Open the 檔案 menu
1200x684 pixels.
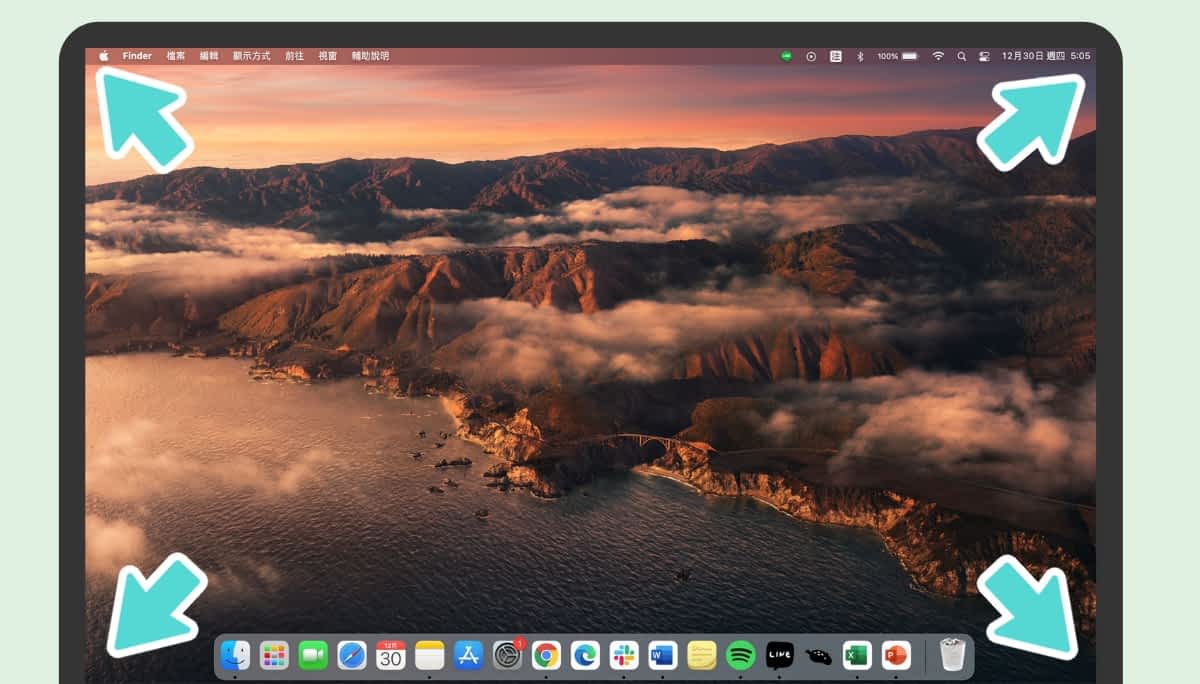click(x=175, y=56)
